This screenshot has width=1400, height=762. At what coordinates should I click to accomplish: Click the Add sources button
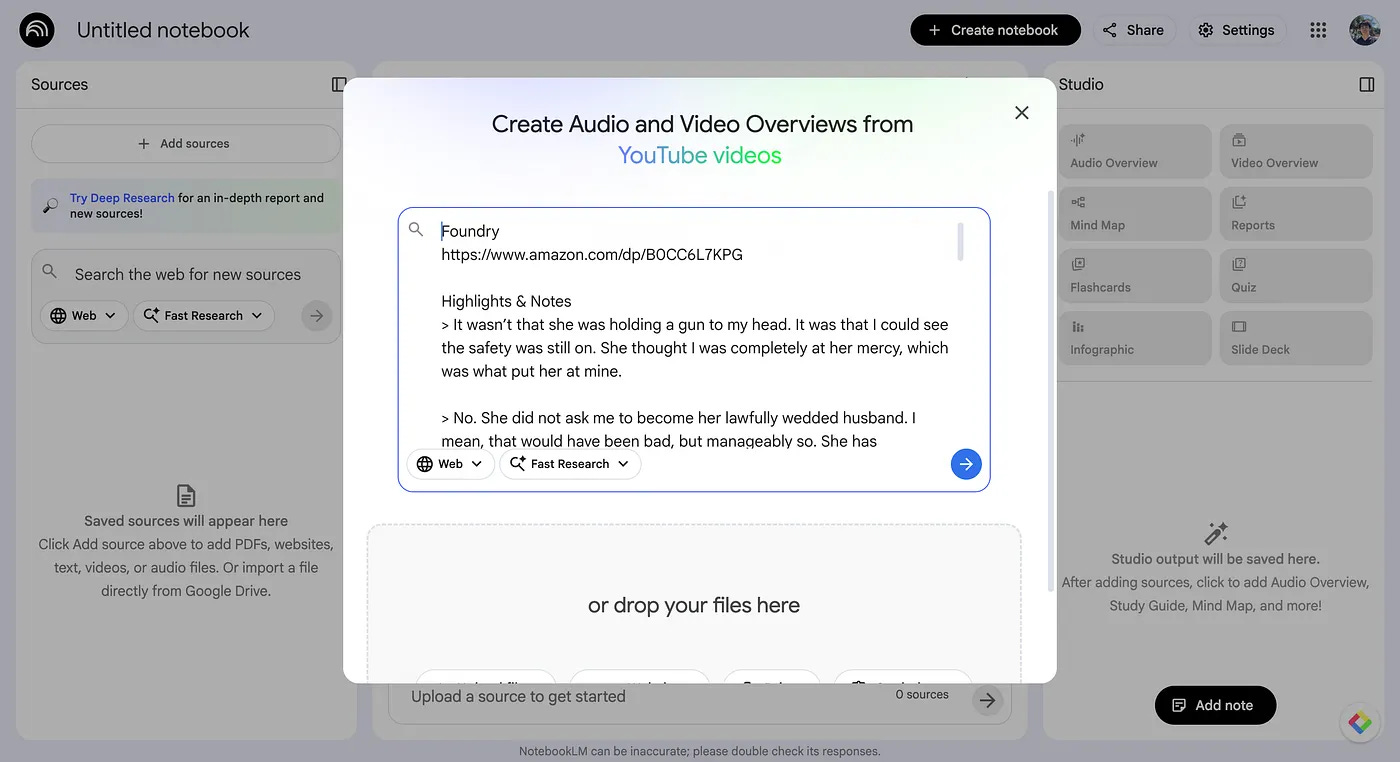coord(186,144)
